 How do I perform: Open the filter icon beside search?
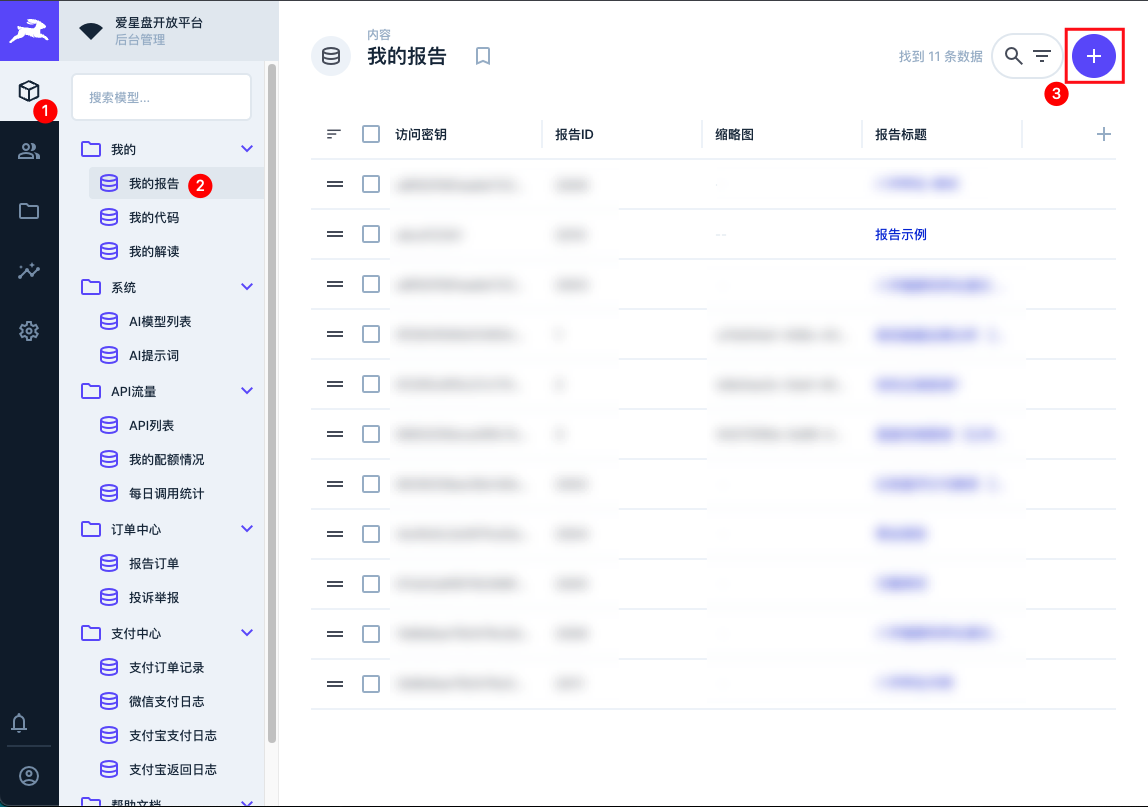[x=1042, y=56]
